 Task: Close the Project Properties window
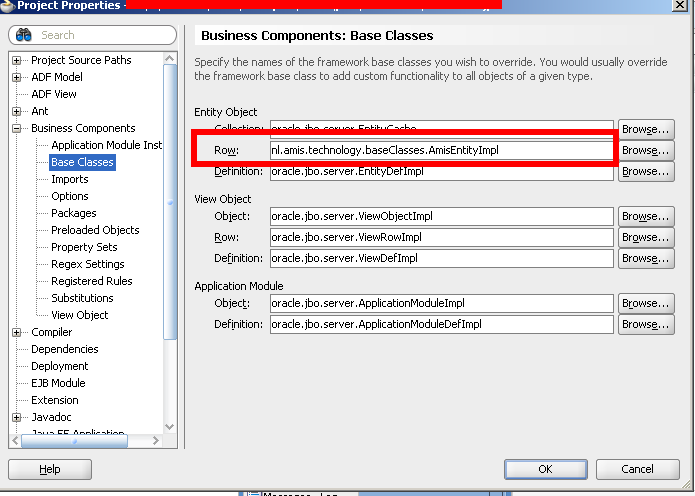coord(679,5)
